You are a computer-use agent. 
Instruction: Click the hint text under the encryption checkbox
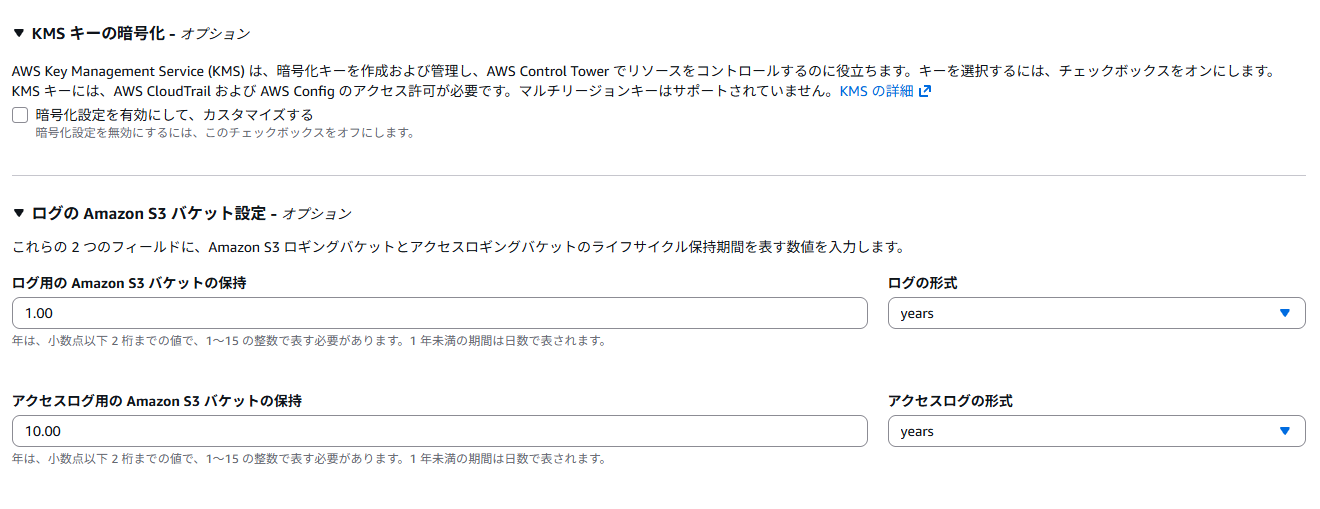coord(225,133)
